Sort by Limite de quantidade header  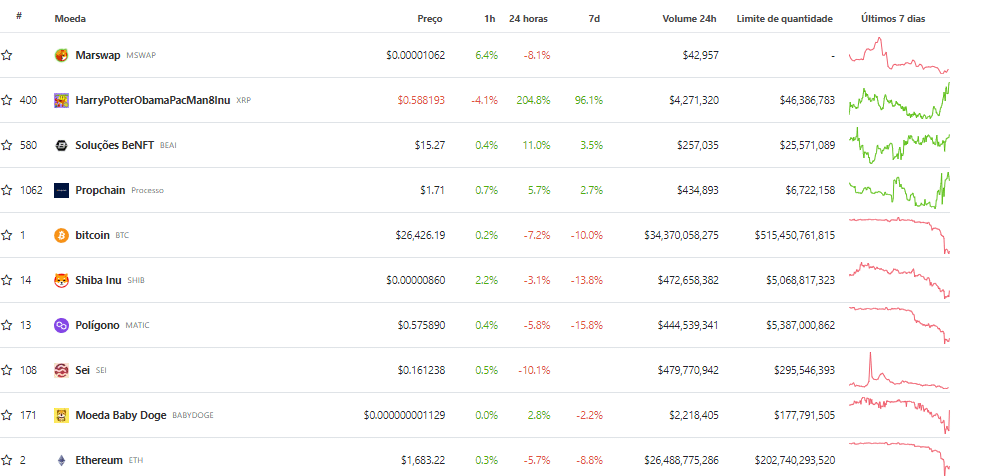[785, 19]
